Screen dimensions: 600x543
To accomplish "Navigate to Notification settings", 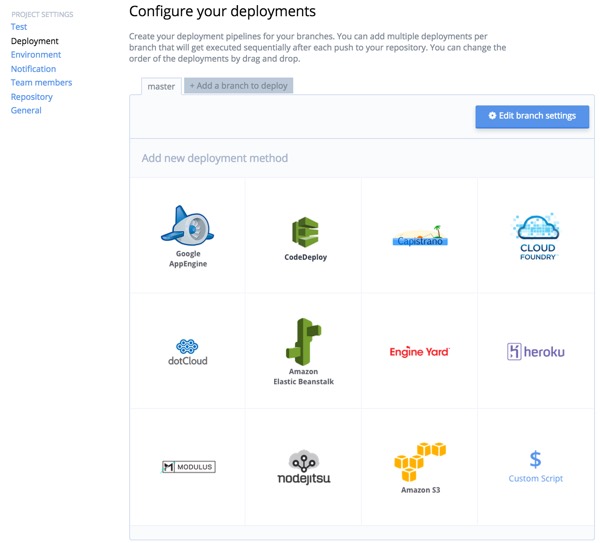I will [33, 69].
